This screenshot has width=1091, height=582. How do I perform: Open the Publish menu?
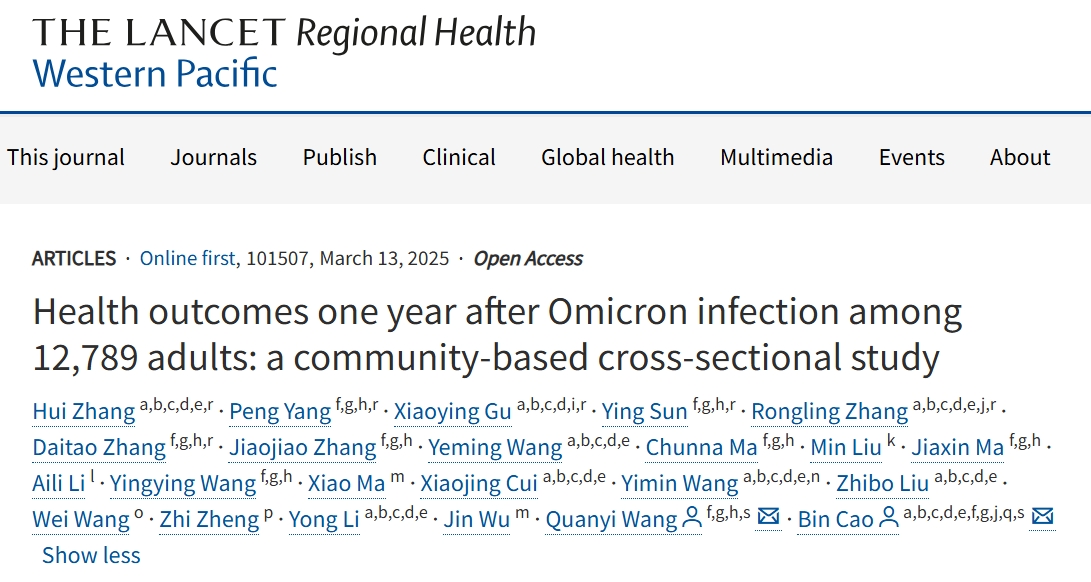(x=340, y=157)
